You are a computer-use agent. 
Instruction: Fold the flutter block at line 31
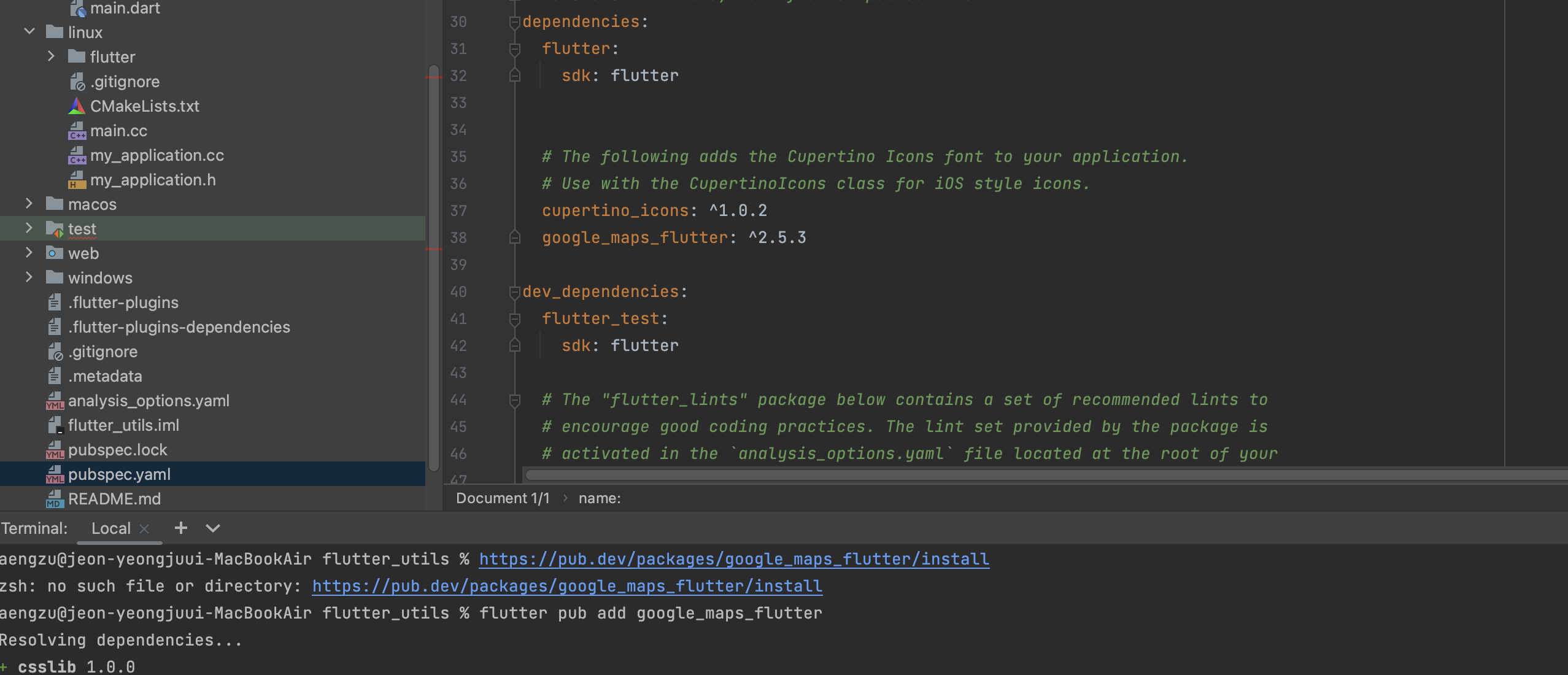[515, 49]
